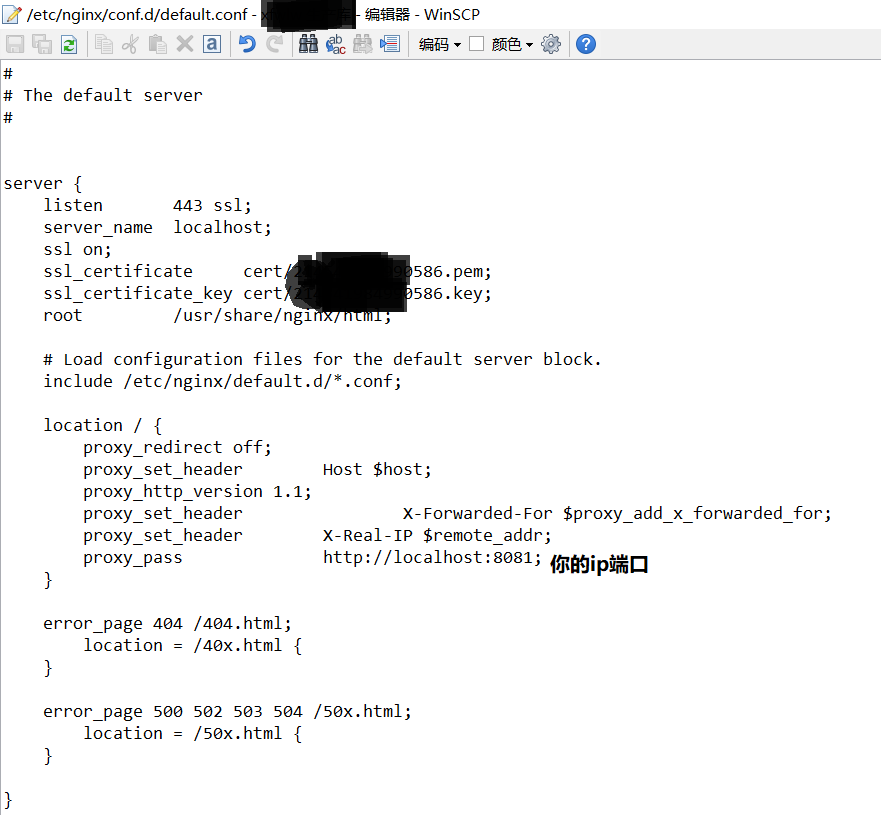This screenshot has width=881, height=815.
Task: Open the Replace text tool
Action: pyautogui.click(x=336, y=44)
